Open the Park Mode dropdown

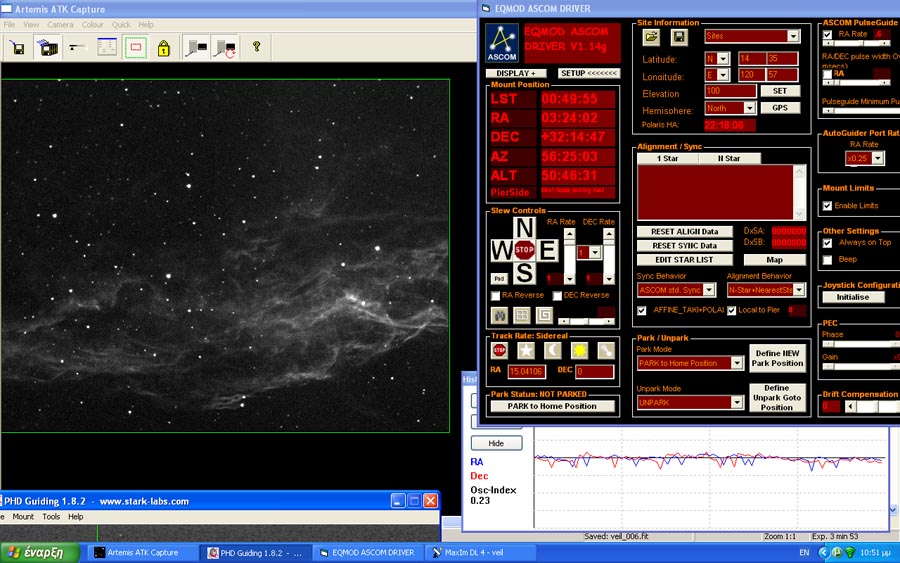pos(736,363)
